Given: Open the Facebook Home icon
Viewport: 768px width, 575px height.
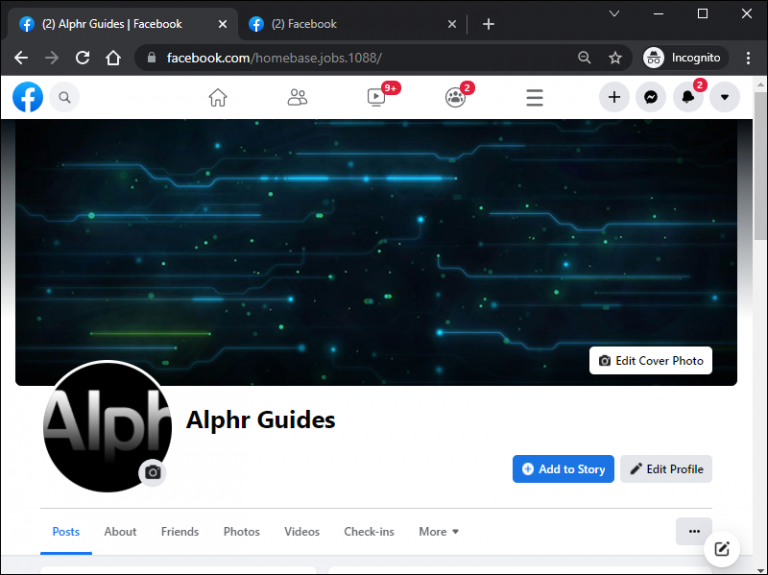Looking at the screenshot, I should (217, 97).
